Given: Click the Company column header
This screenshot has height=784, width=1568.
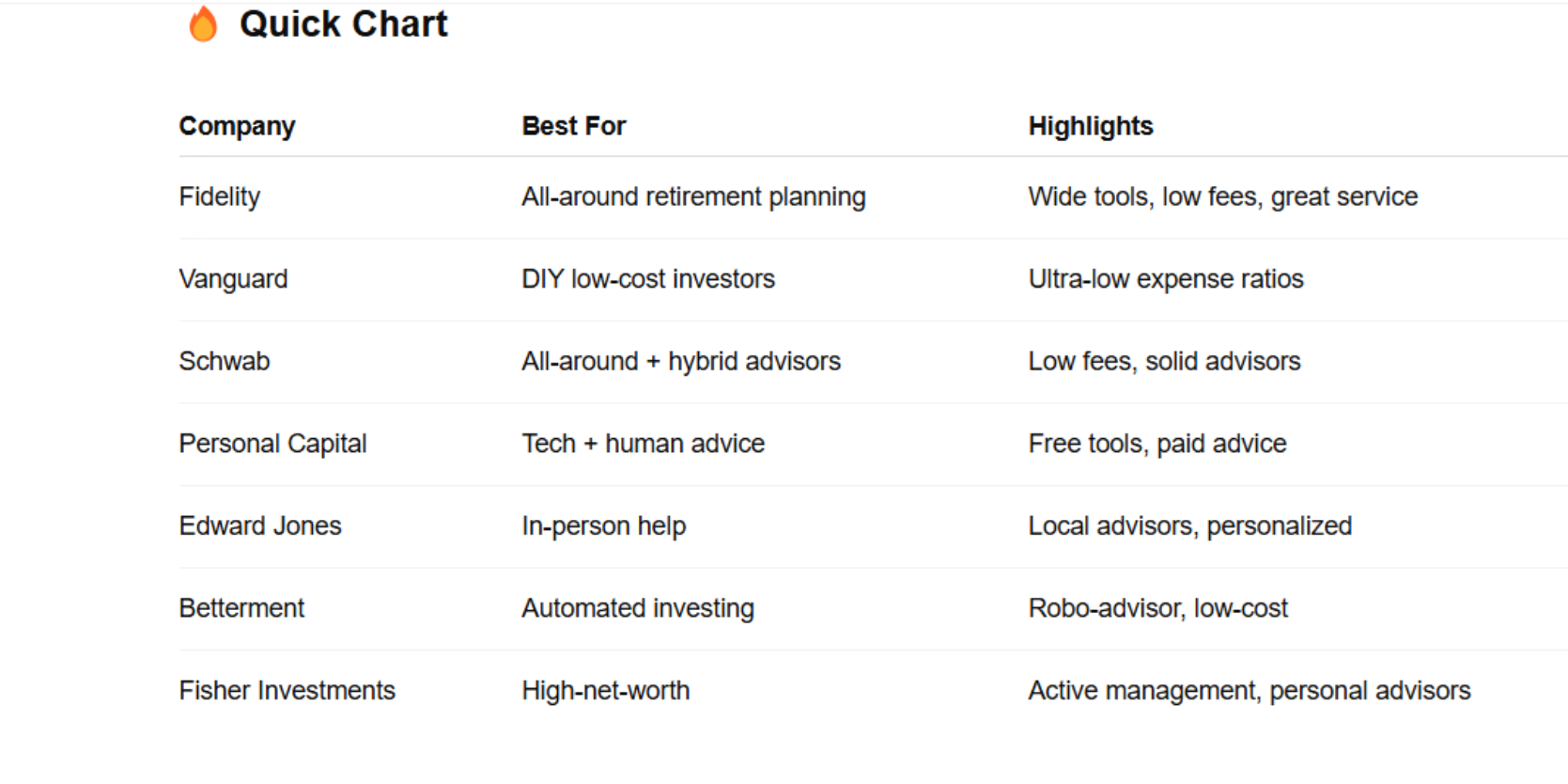Looking at the screenshot, I should click(237, 126).
